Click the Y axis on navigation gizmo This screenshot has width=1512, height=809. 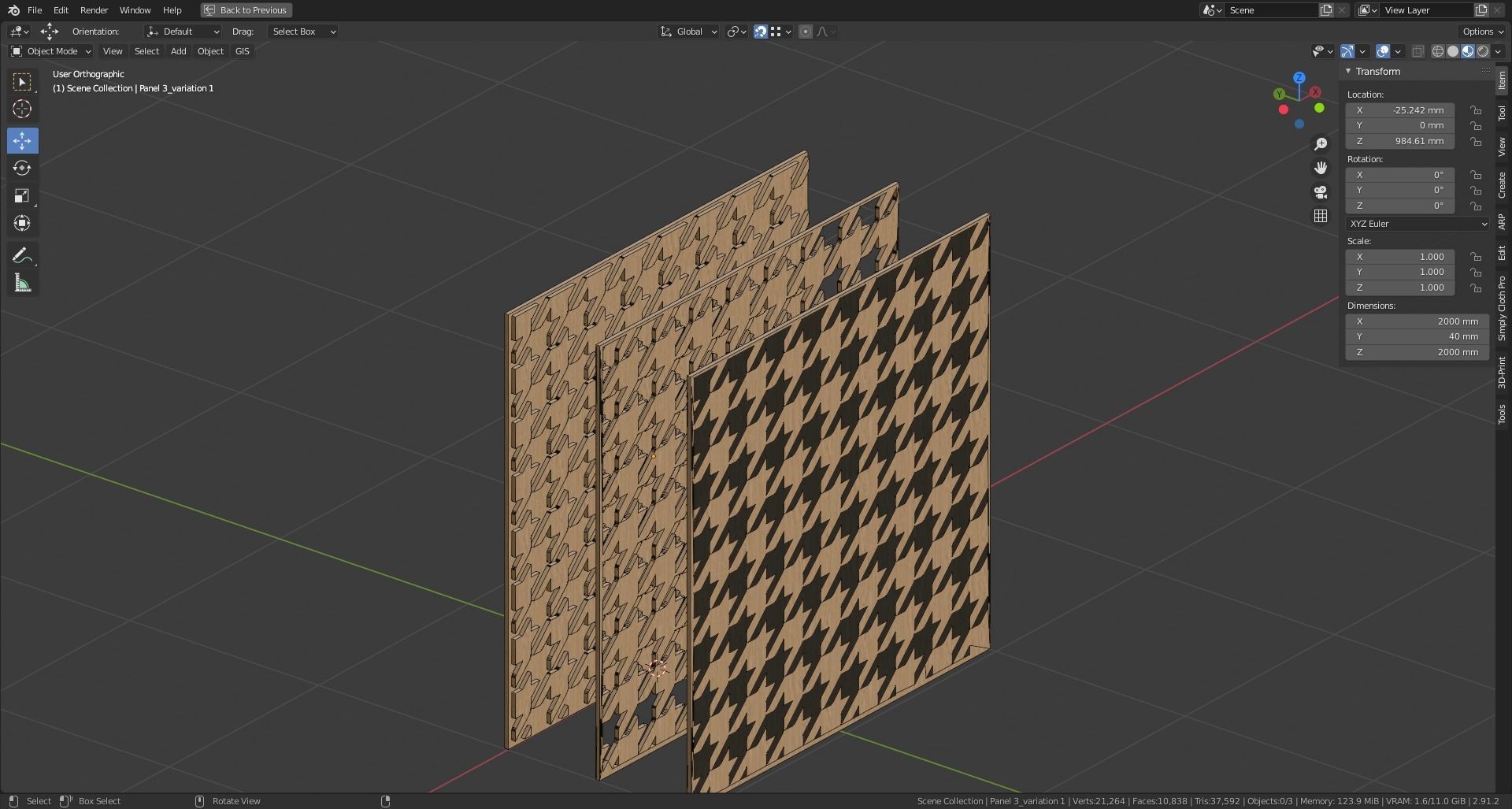1280,94
